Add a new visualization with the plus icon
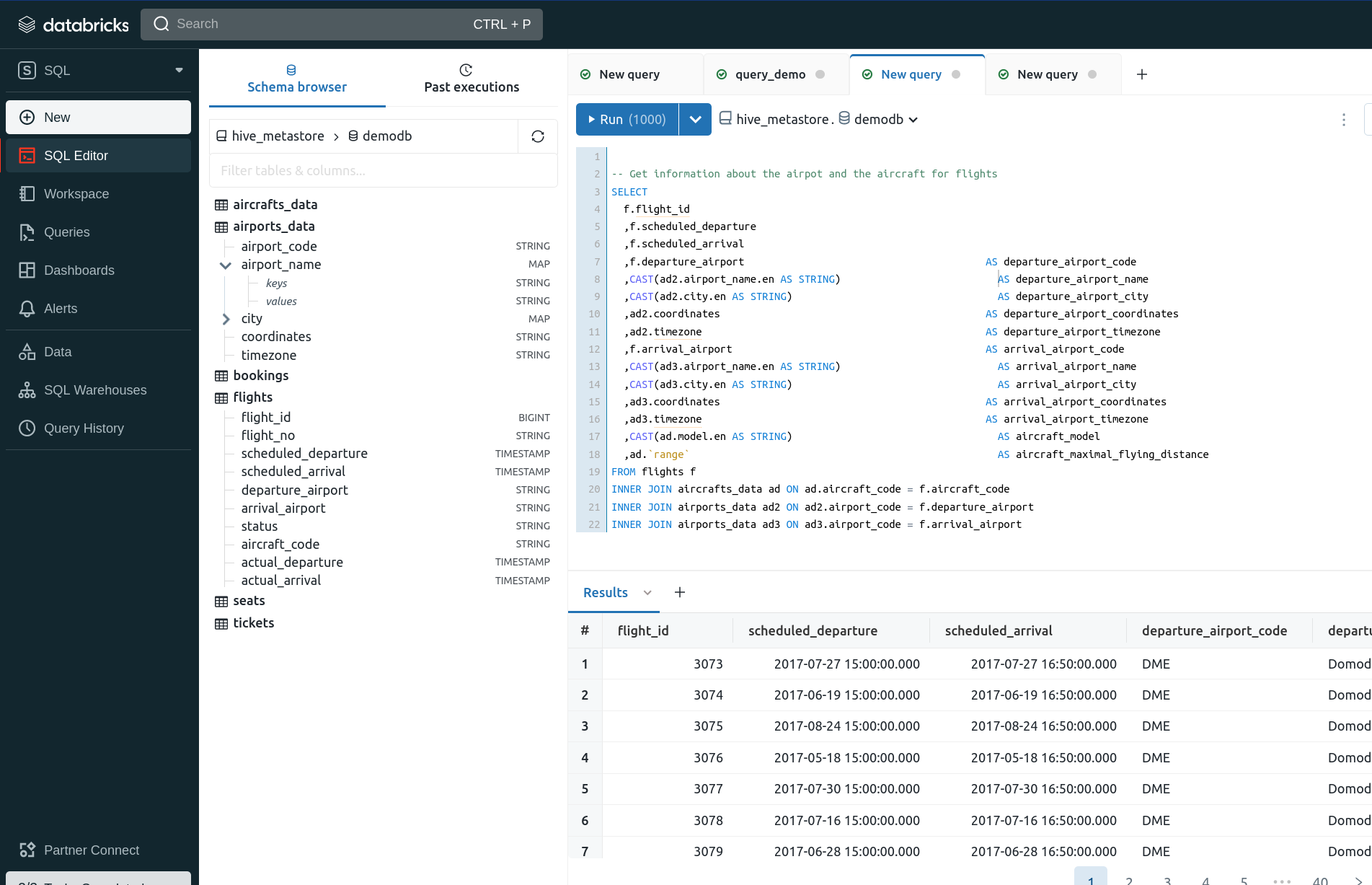The height and width of the screenshot is (885, 1372). [678, 591]
